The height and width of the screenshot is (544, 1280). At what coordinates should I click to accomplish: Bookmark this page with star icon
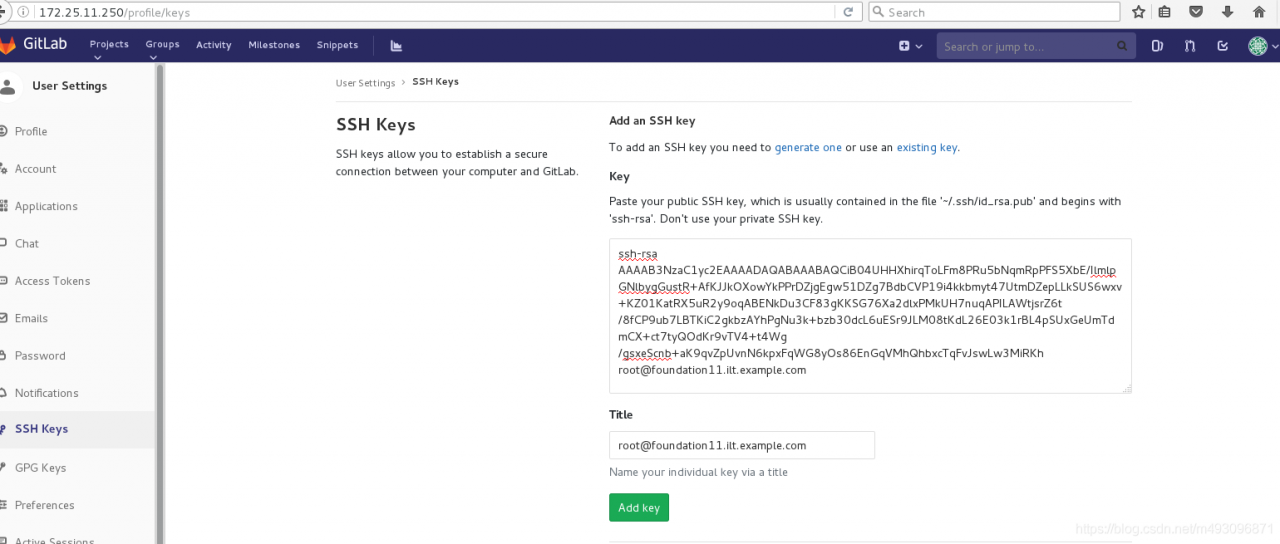pyautogui.click(x=1138, y=12)
